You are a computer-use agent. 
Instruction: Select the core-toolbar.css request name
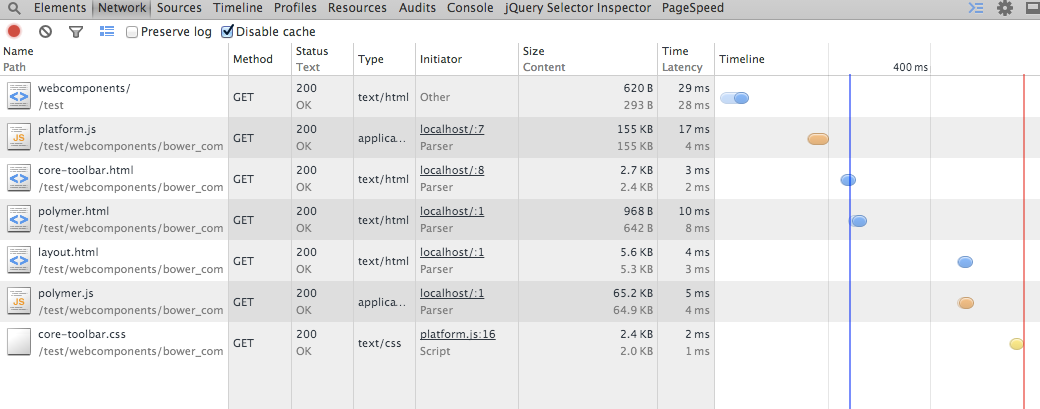82,335
